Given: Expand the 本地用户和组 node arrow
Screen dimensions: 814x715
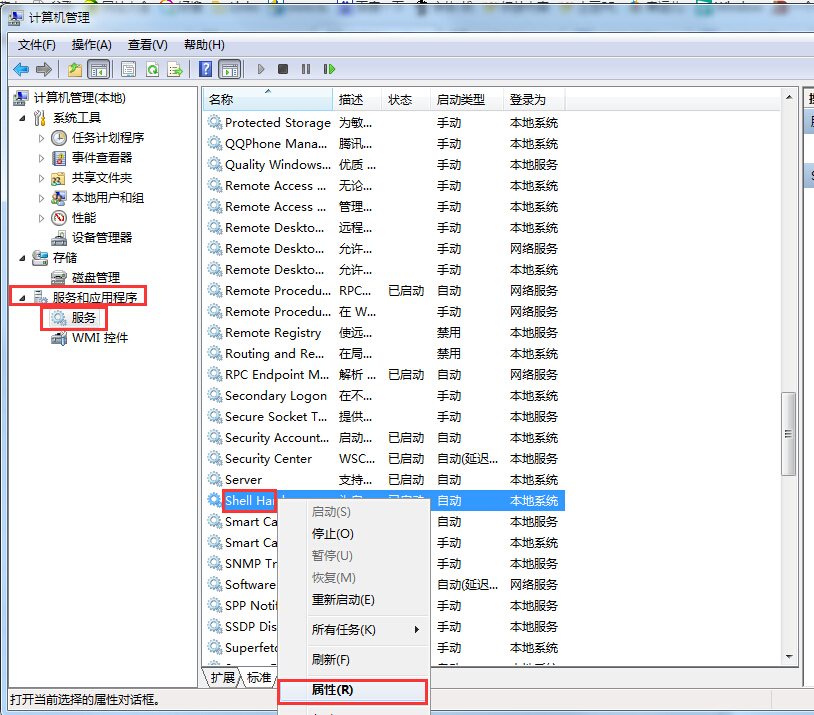Looking at the screenshot, I should [x=41, y=198].
